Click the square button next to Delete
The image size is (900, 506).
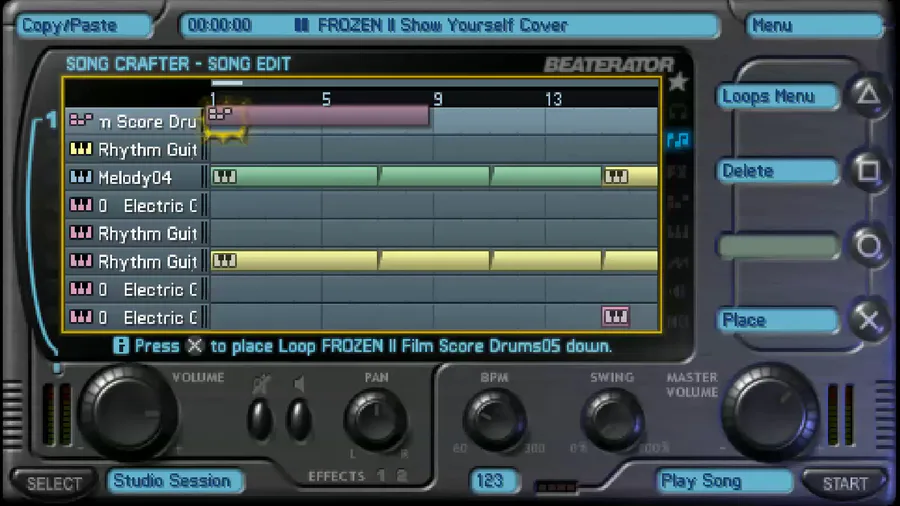(868, 170)
